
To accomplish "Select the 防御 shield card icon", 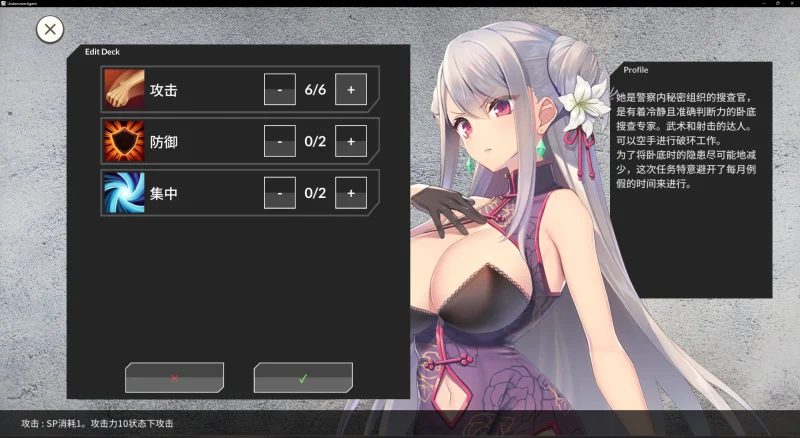I will coord(124,141).
